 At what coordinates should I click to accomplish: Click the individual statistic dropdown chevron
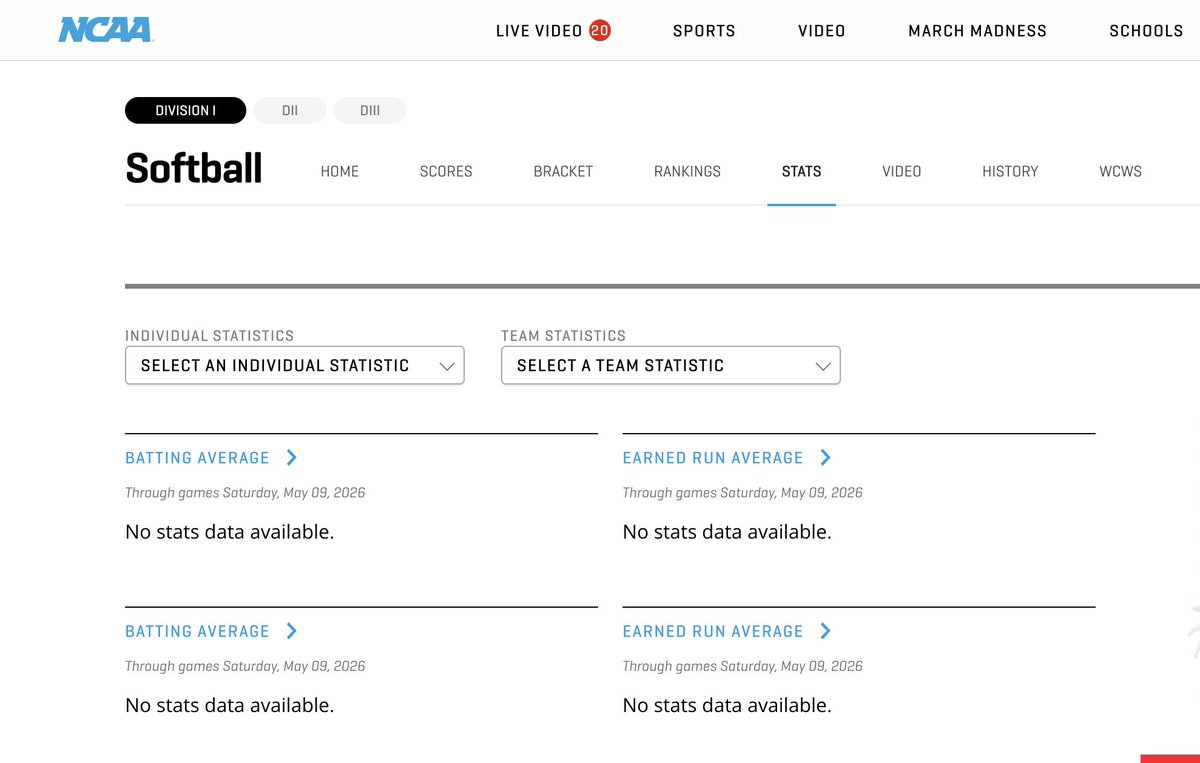click(447, 366)
